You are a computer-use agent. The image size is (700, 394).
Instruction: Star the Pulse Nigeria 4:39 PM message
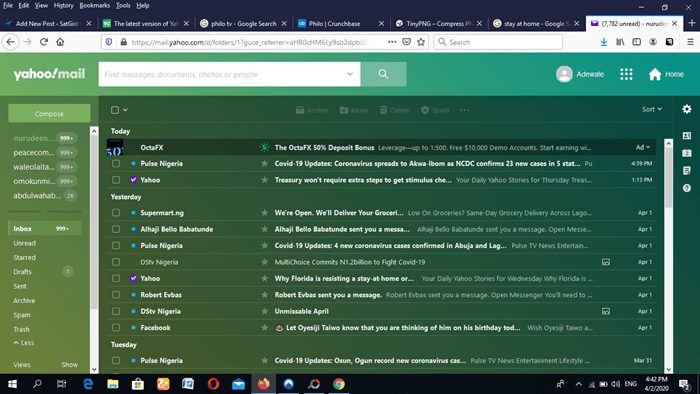pos(264,163)
